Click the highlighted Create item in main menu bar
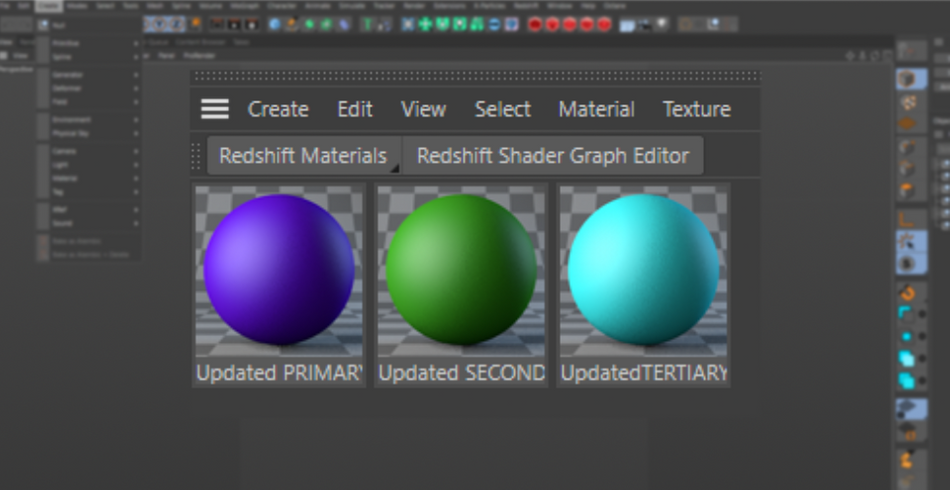Viewport: 950px width, 490px height. point(49,6)
